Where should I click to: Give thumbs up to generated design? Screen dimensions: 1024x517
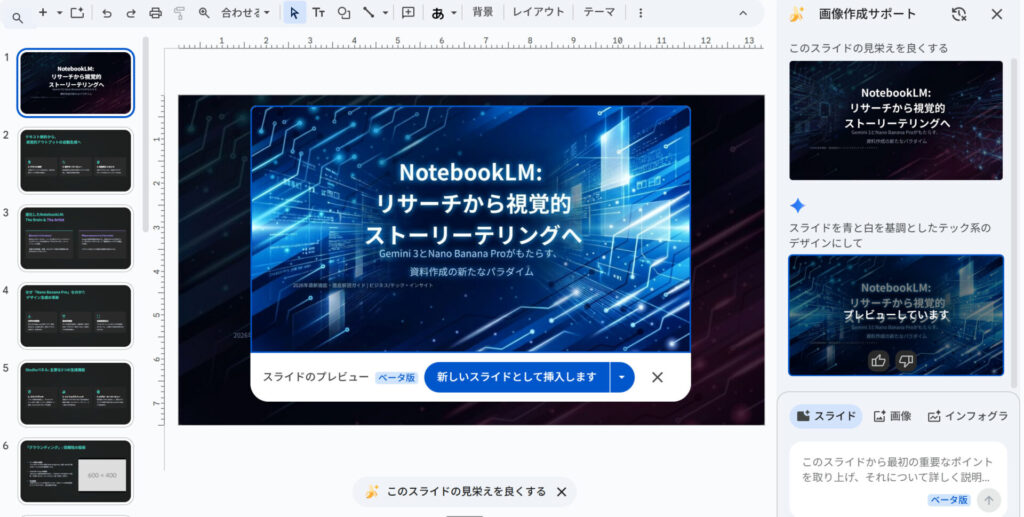tap(878, 360)
